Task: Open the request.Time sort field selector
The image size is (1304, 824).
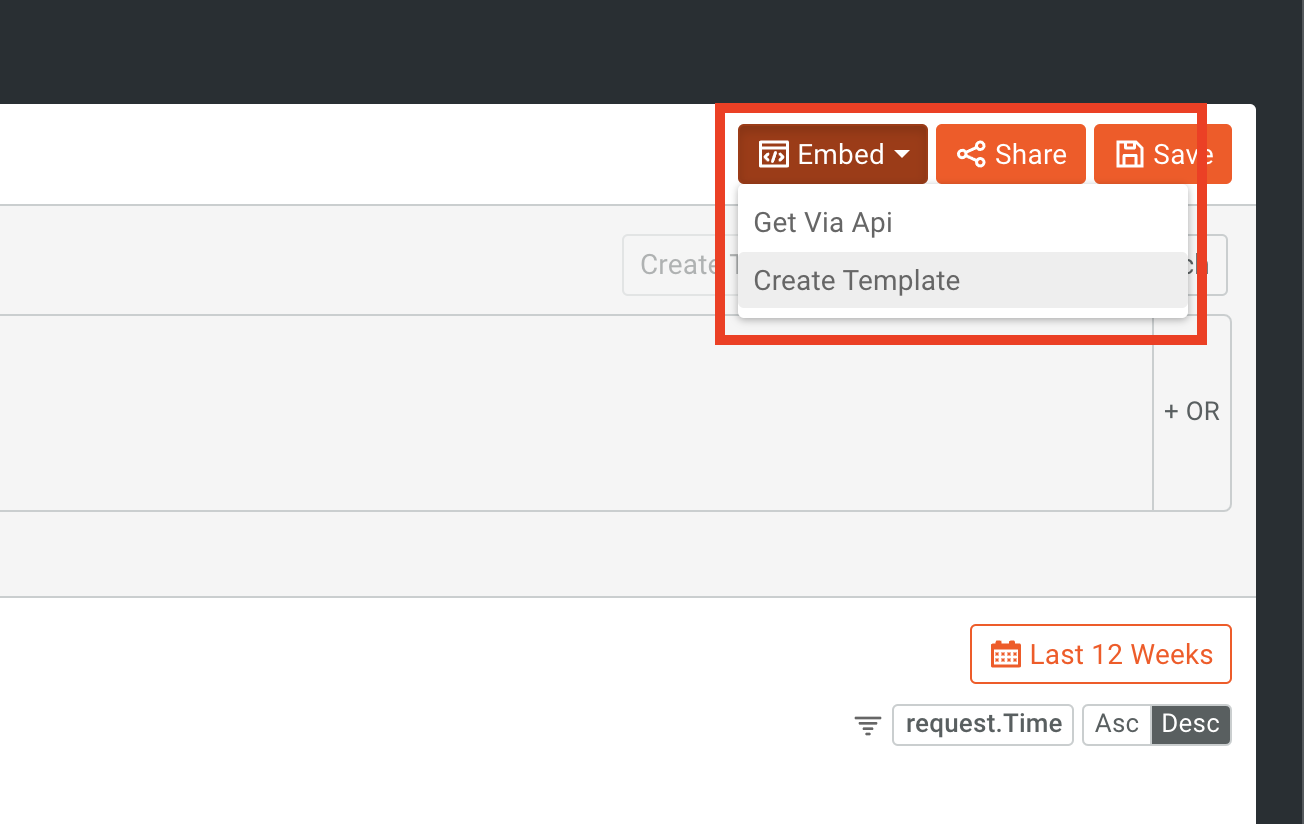Action: pos(982,724)
